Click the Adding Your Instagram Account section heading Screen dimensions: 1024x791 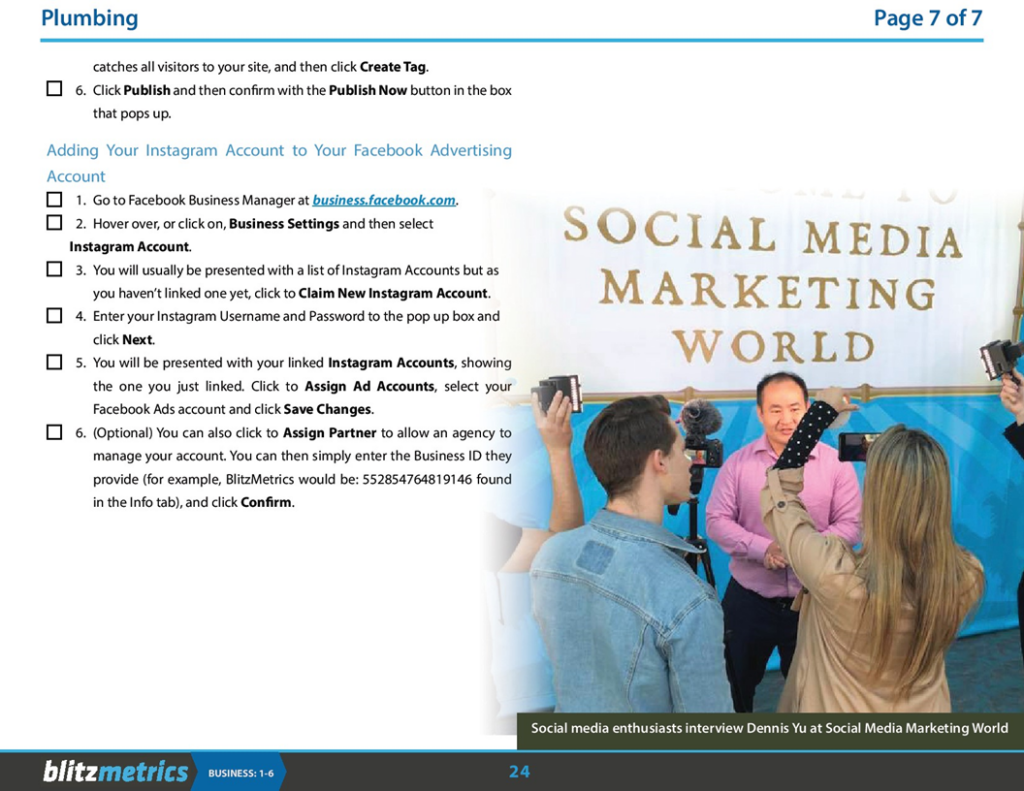click(279, 163)
